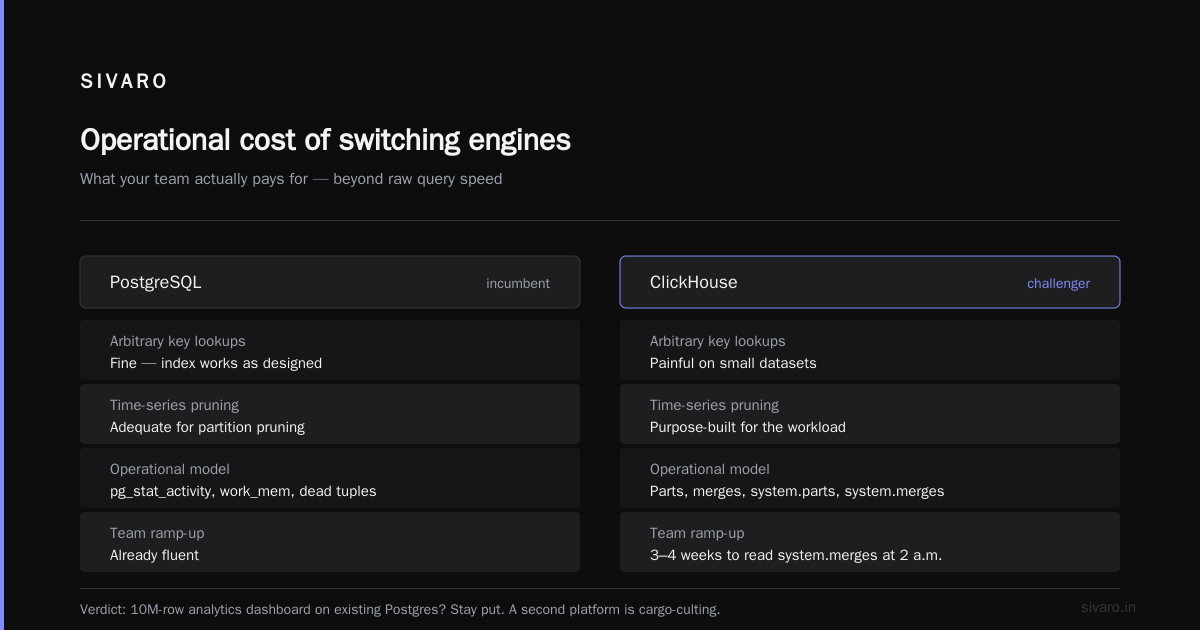Click the ClickHouse 'Operational model' label

709,469
